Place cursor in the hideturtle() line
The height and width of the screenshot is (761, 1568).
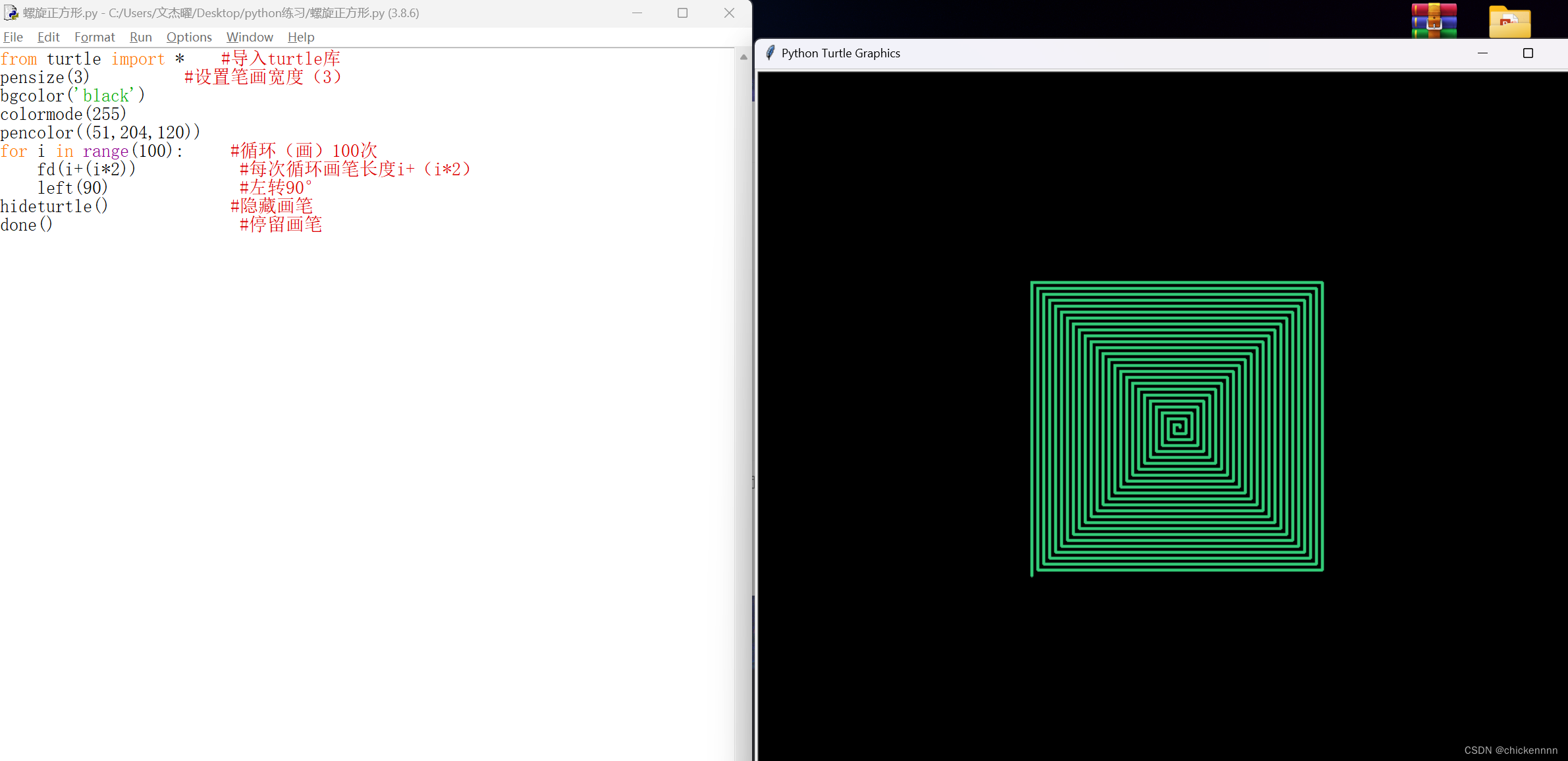pyautogui.click(x=53, y=206)
